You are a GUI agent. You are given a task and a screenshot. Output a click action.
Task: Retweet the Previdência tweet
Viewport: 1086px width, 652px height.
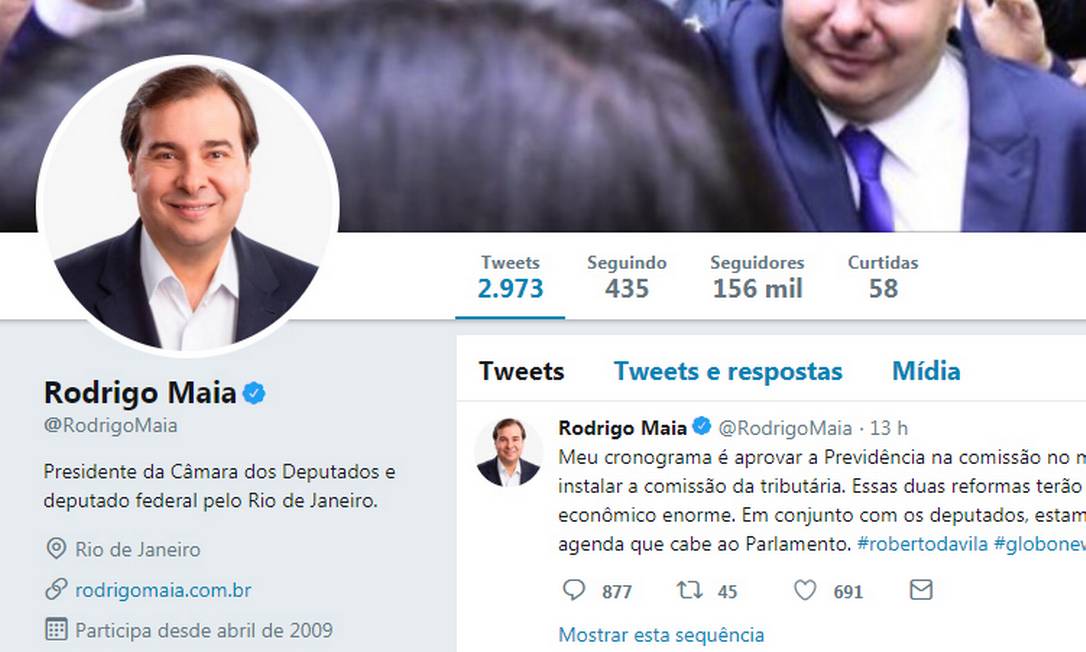690,590
